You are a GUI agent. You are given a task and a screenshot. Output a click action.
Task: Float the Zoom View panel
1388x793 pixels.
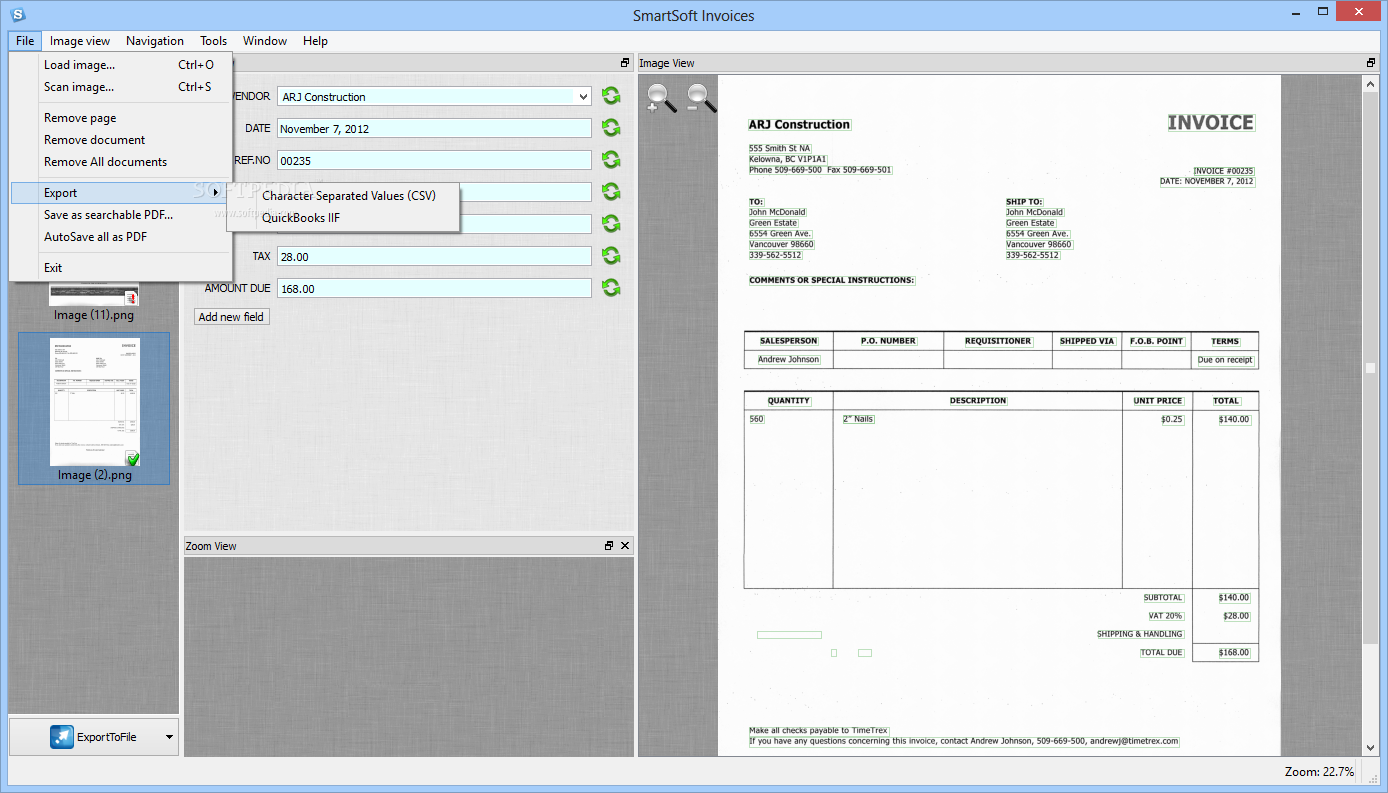click(x=609, y=546)
